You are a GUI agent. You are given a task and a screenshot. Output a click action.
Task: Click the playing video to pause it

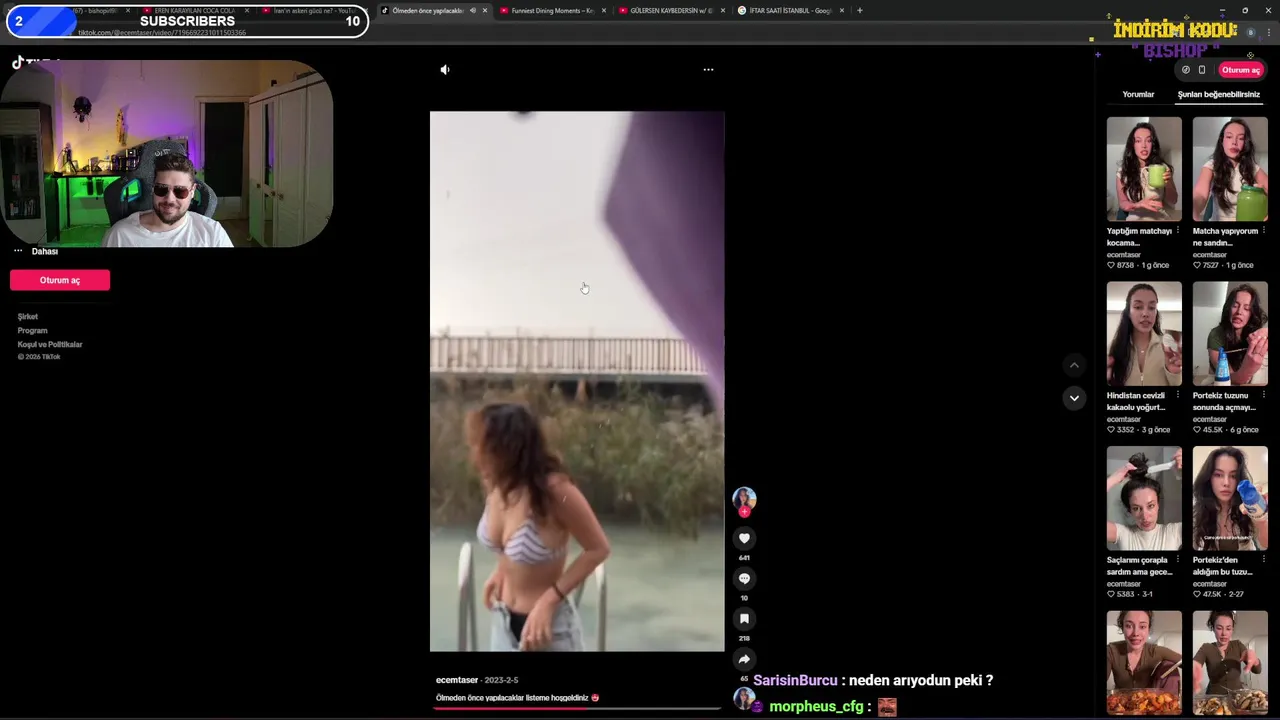[577, 381]
